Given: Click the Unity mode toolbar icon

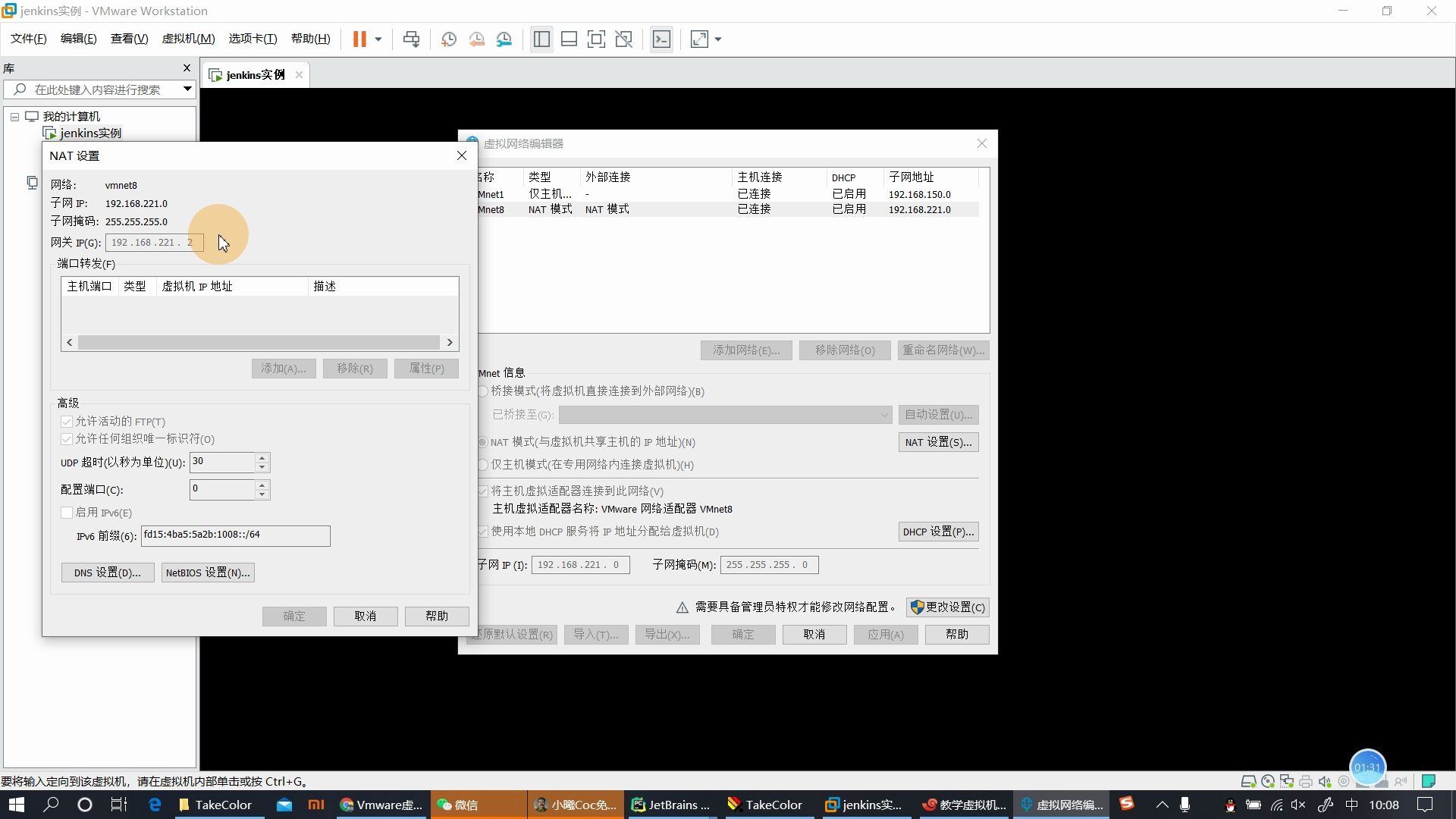Looking at the screenshot, I should coord(623,39).
